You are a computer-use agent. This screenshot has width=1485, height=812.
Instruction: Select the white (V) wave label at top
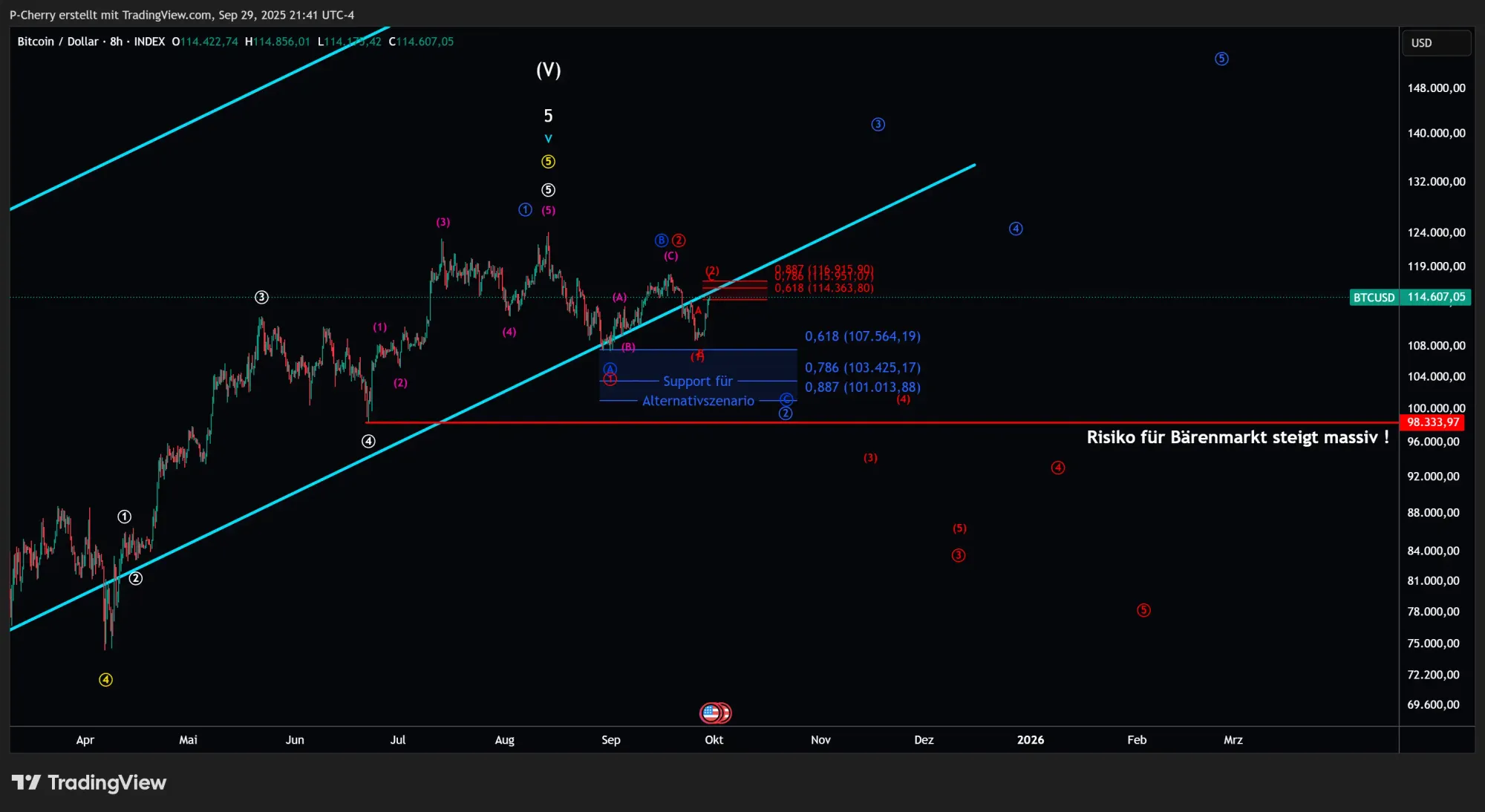click(x=548, y=71)
